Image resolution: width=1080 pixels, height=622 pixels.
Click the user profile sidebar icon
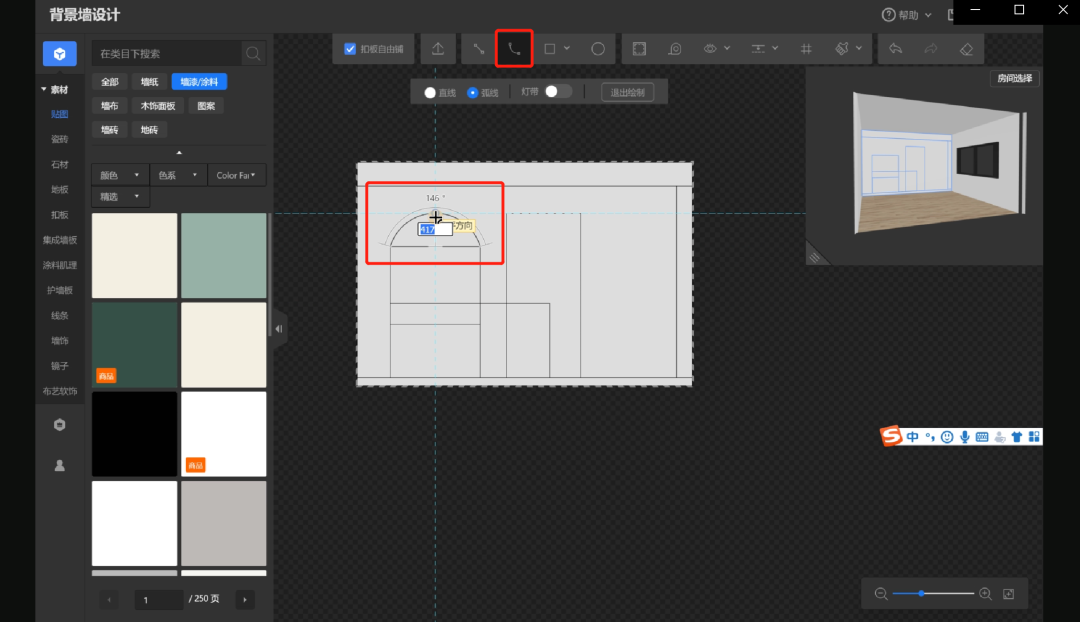pos(60,466)
